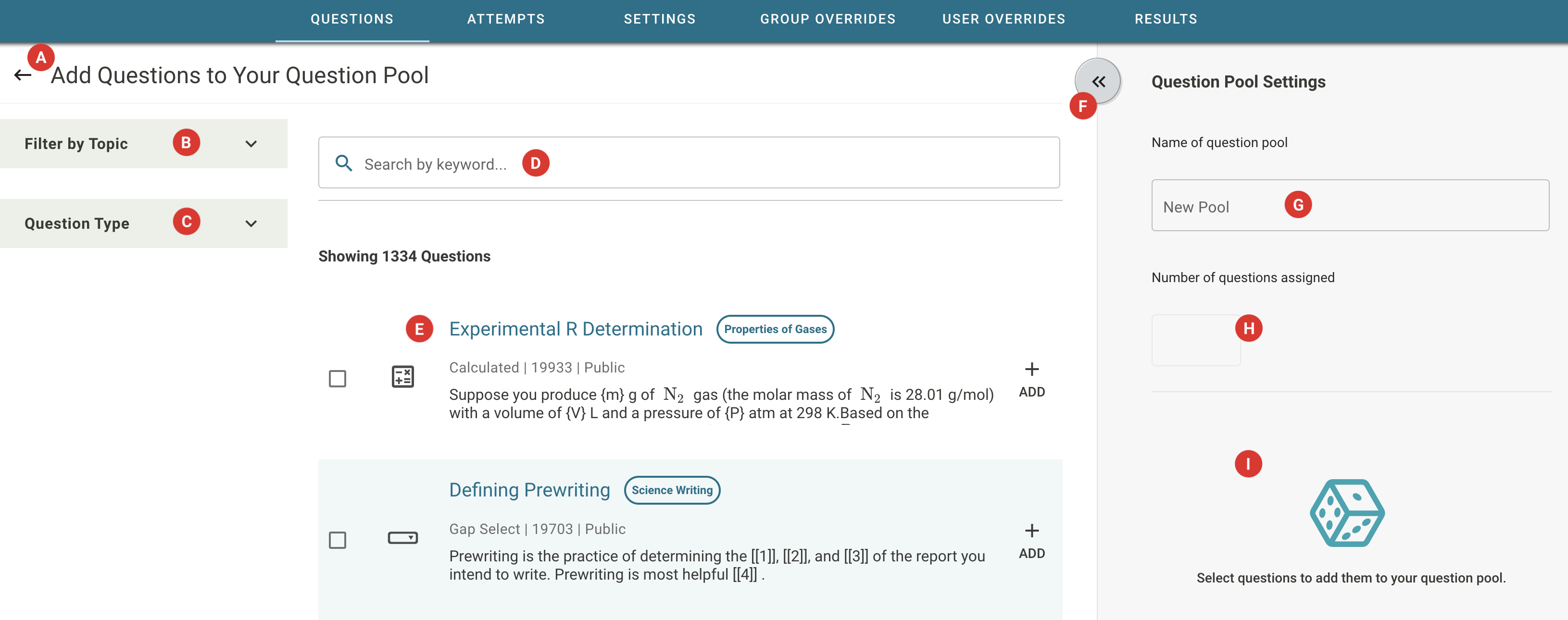Open the Attempts tab

coord(505,19)
